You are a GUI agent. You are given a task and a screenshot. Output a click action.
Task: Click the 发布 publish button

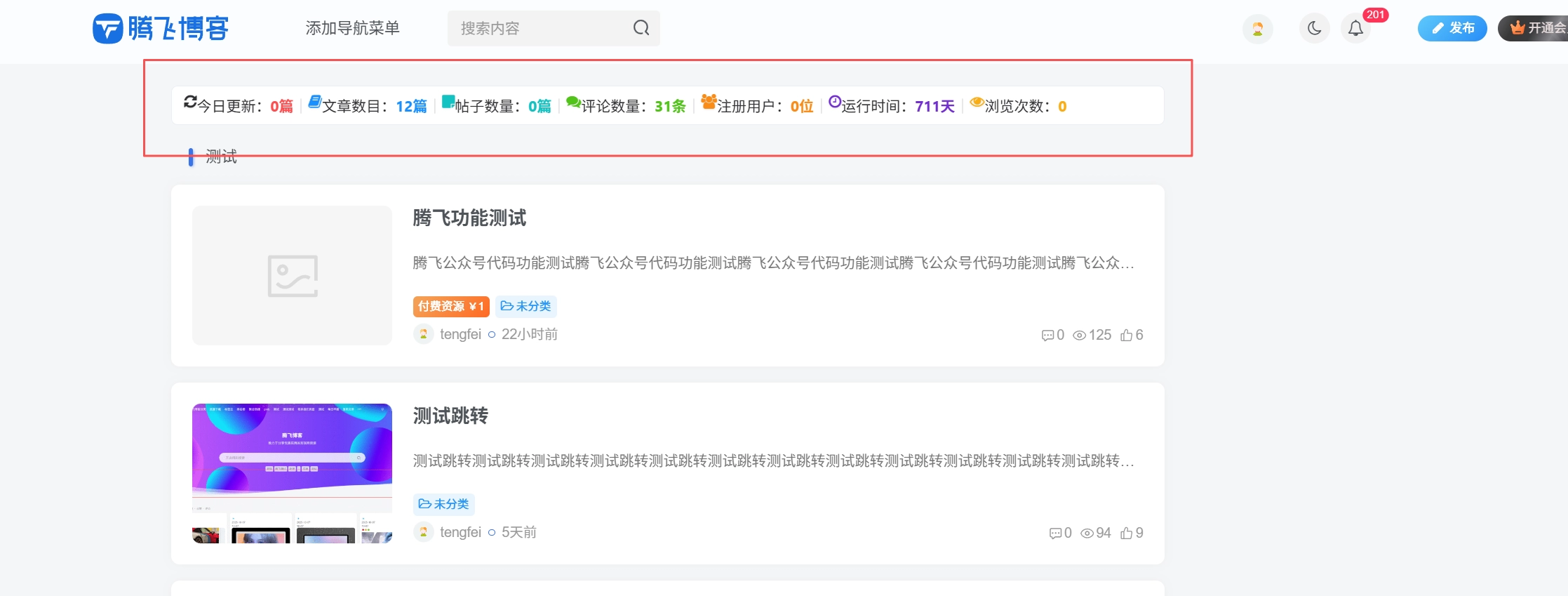[1452, 28]
